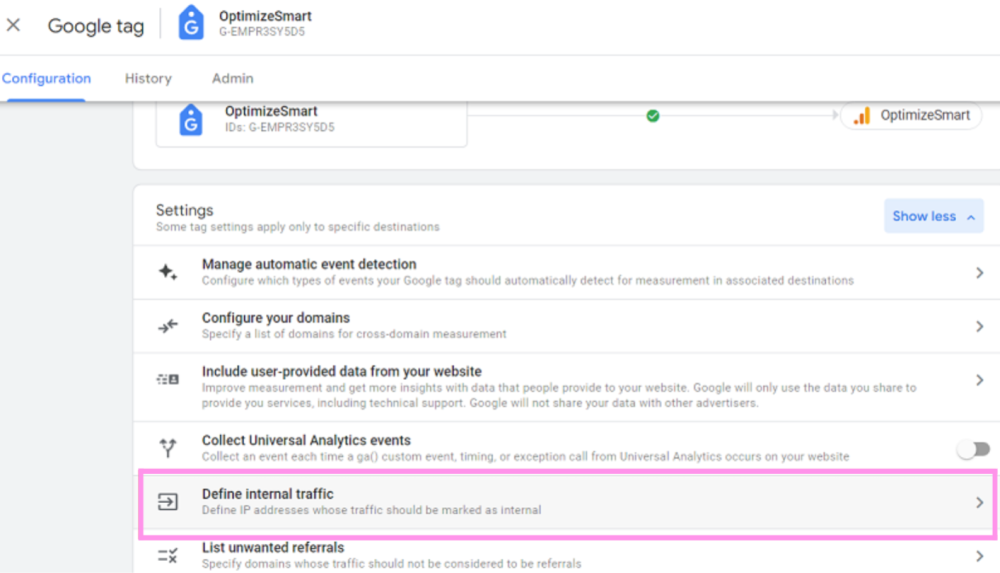Click the cross-domain arrows icon
1000x573 pixels.
[x=168, y=326]
